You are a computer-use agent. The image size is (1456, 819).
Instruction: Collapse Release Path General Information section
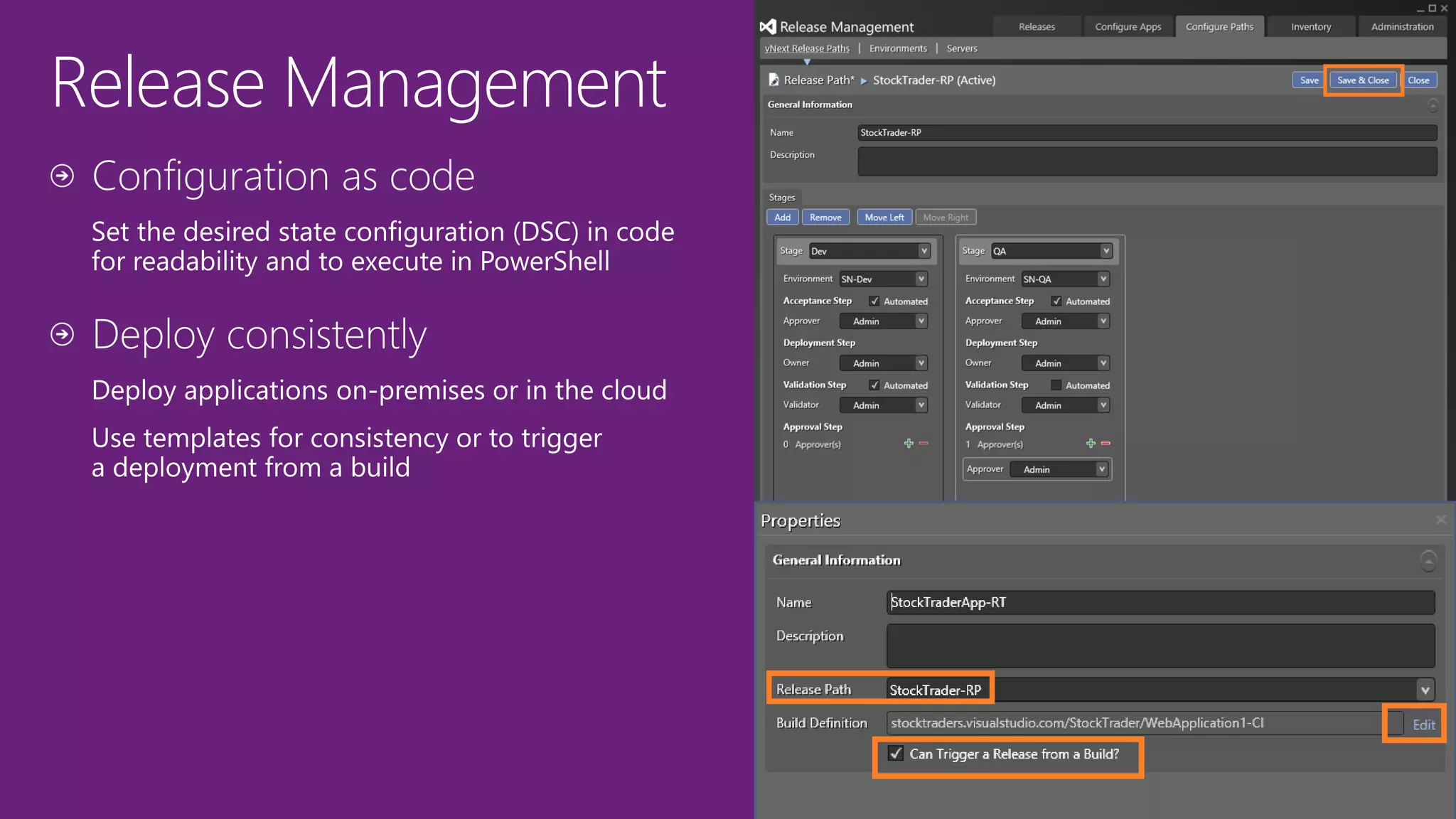pos(1433,105)
